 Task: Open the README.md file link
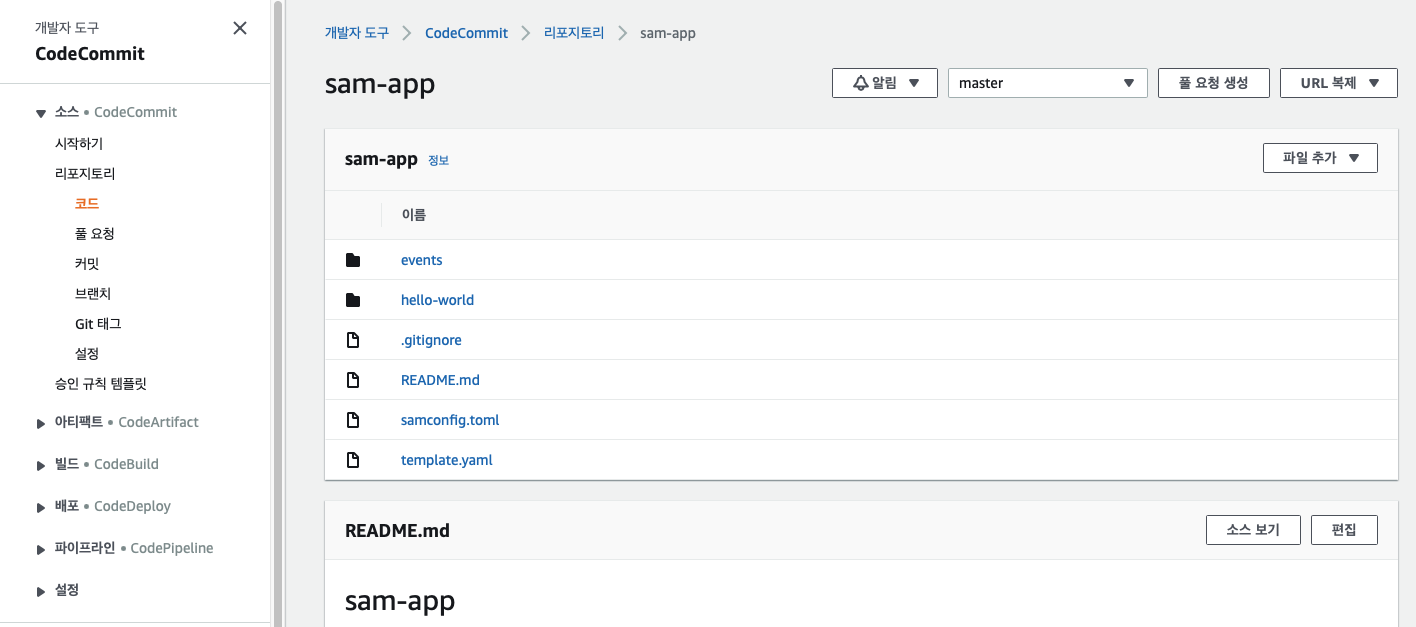440,380
